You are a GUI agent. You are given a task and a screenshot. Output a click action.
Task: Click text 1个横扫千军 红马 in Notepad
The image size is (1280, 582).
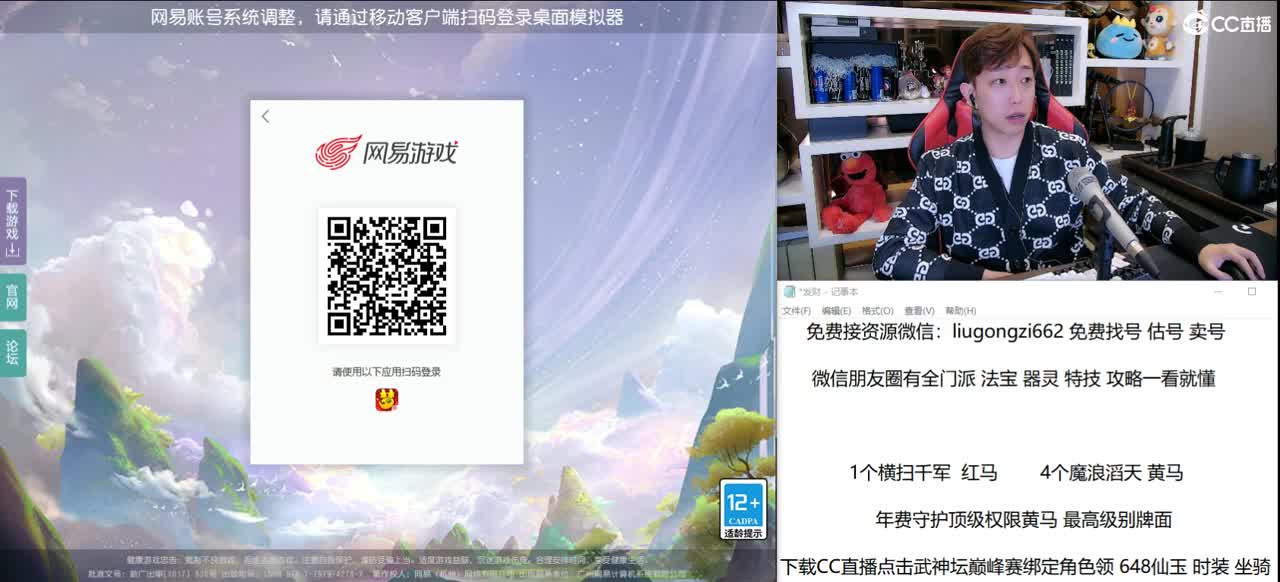pos(923,473)
